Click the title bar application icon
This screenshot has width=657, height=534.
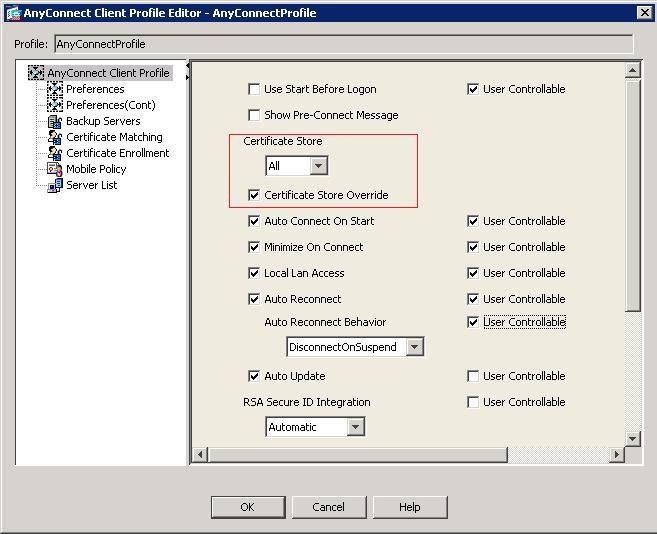click(13, 13)
